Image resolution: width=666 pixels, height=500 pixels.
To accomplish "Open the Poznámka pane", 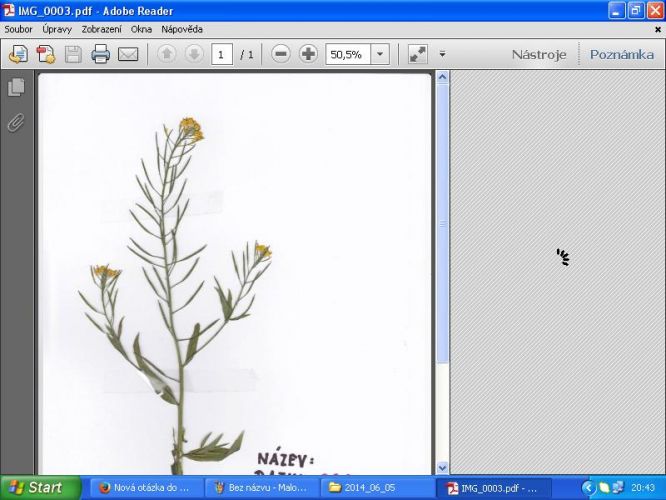I will 621,54.
